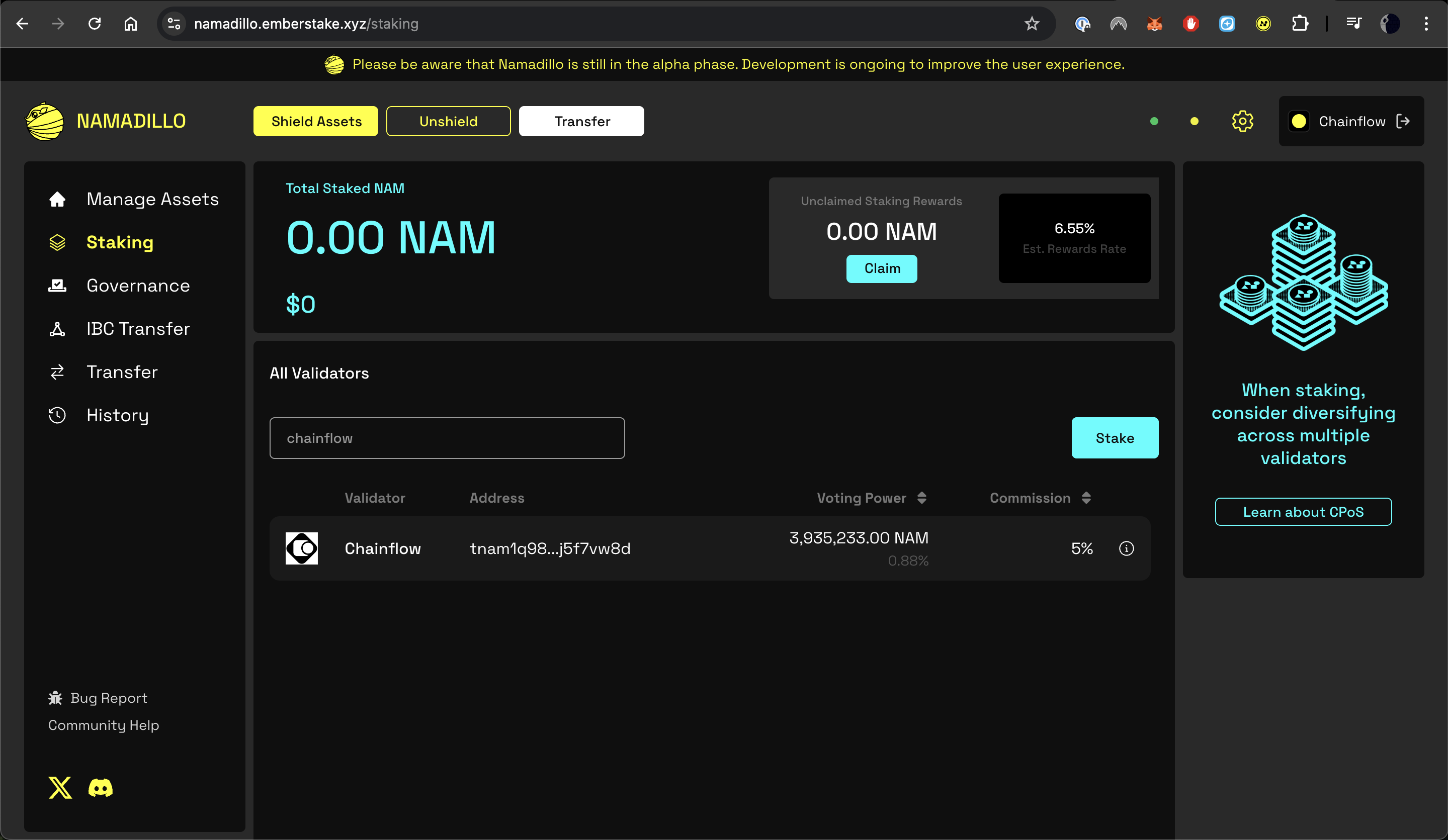Focus the validator search field

click(x=447, y=438)
